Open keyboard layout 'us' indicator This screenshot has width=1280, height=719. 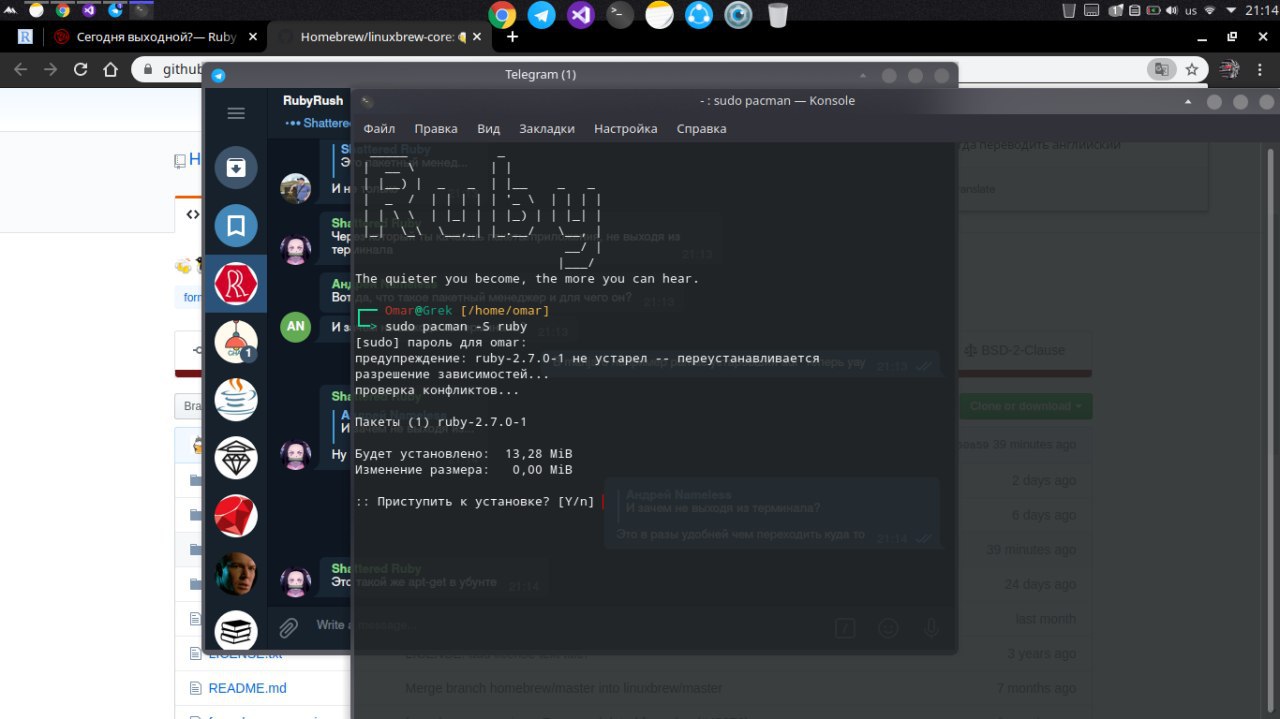pos(1191,10)
